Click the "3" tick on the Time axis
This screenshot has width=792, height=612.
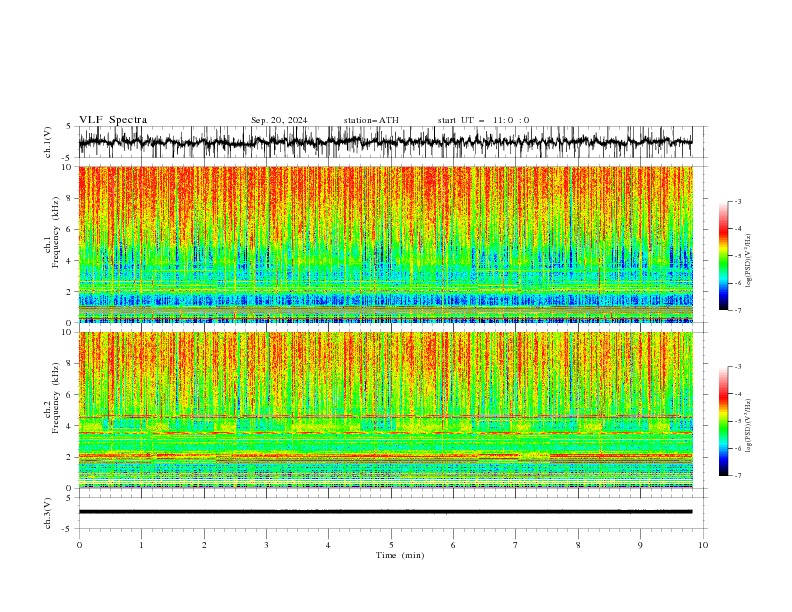pyautogui.click(x=266, y=545)
